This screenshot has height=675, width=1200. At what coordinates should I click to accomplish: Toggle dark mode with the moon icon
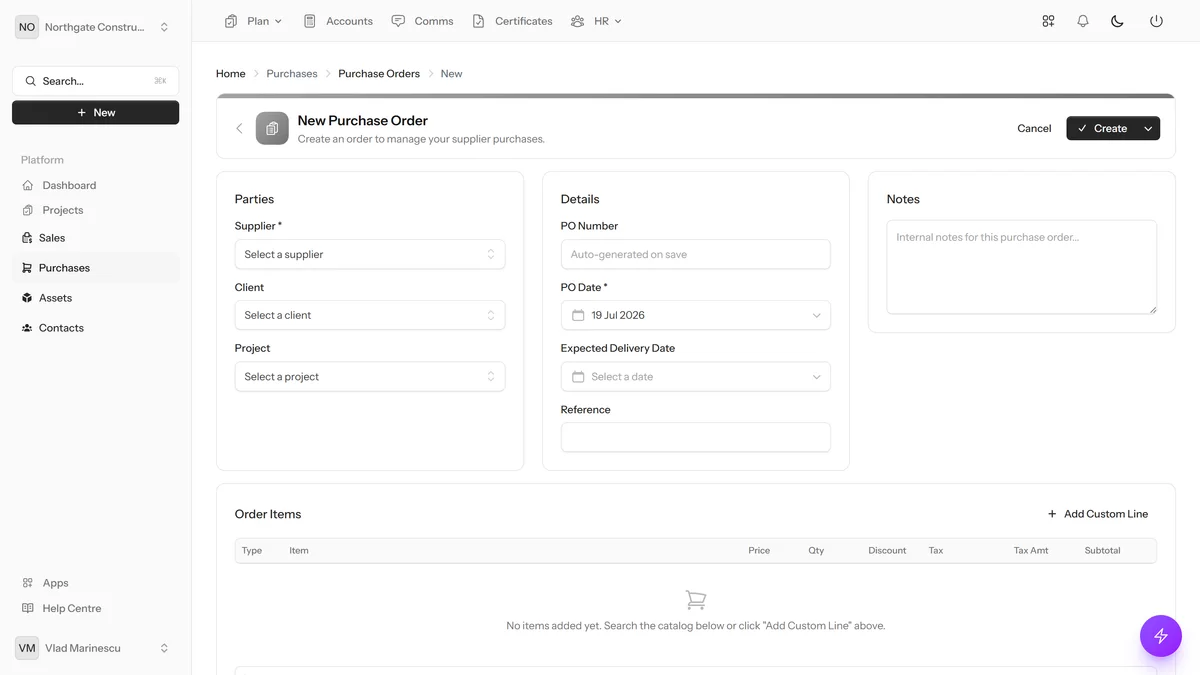click(x=1118, y=21)
